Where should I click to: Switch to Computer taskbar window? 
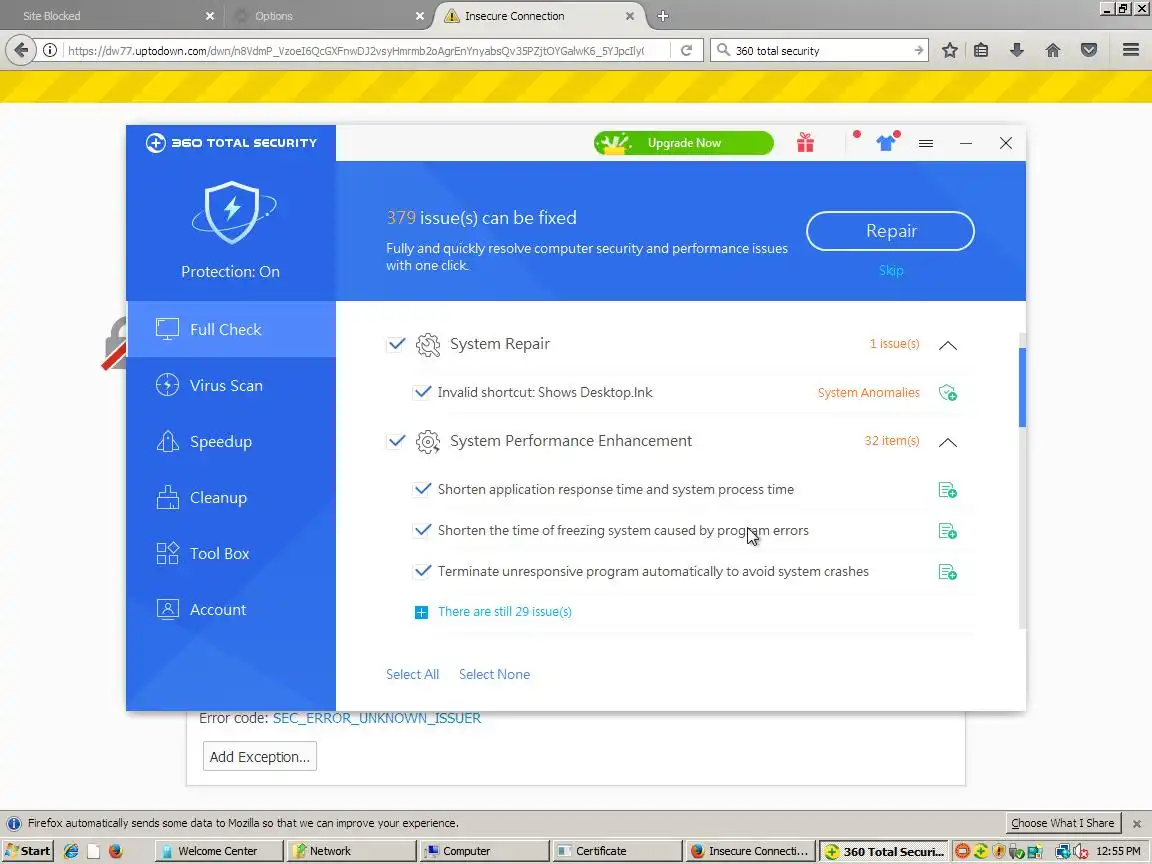(484, 851)
